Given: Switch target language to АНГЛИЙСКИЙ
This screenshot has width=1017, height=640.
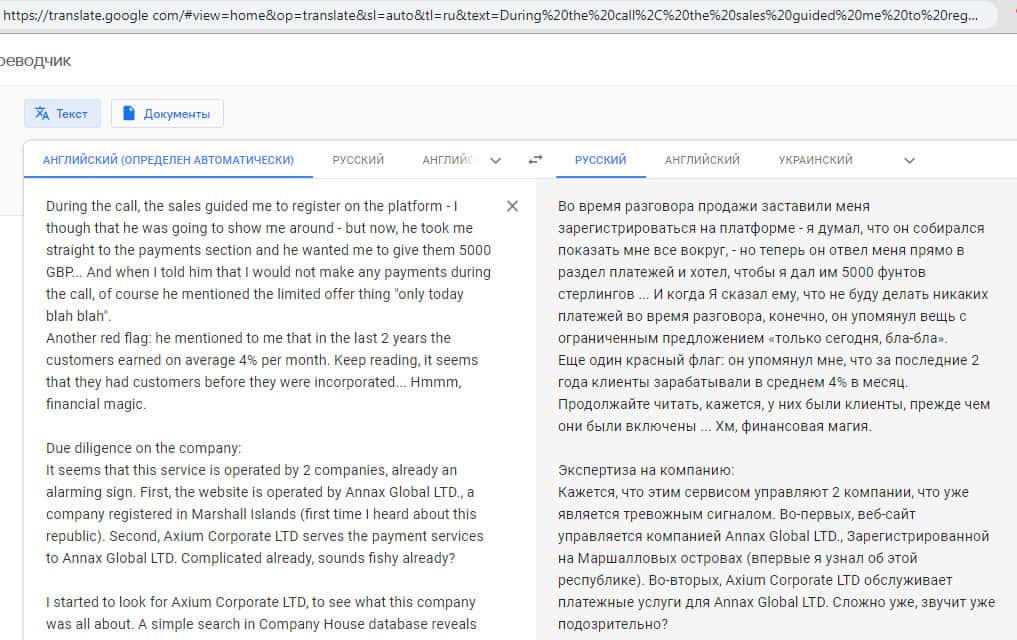Looking at the screenshot, I should point(702,160).
